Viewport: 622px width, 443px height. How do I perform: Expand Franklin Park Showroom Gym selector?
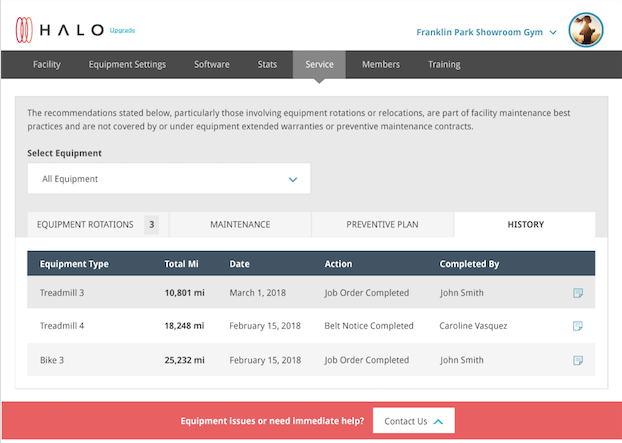point(486,32)
